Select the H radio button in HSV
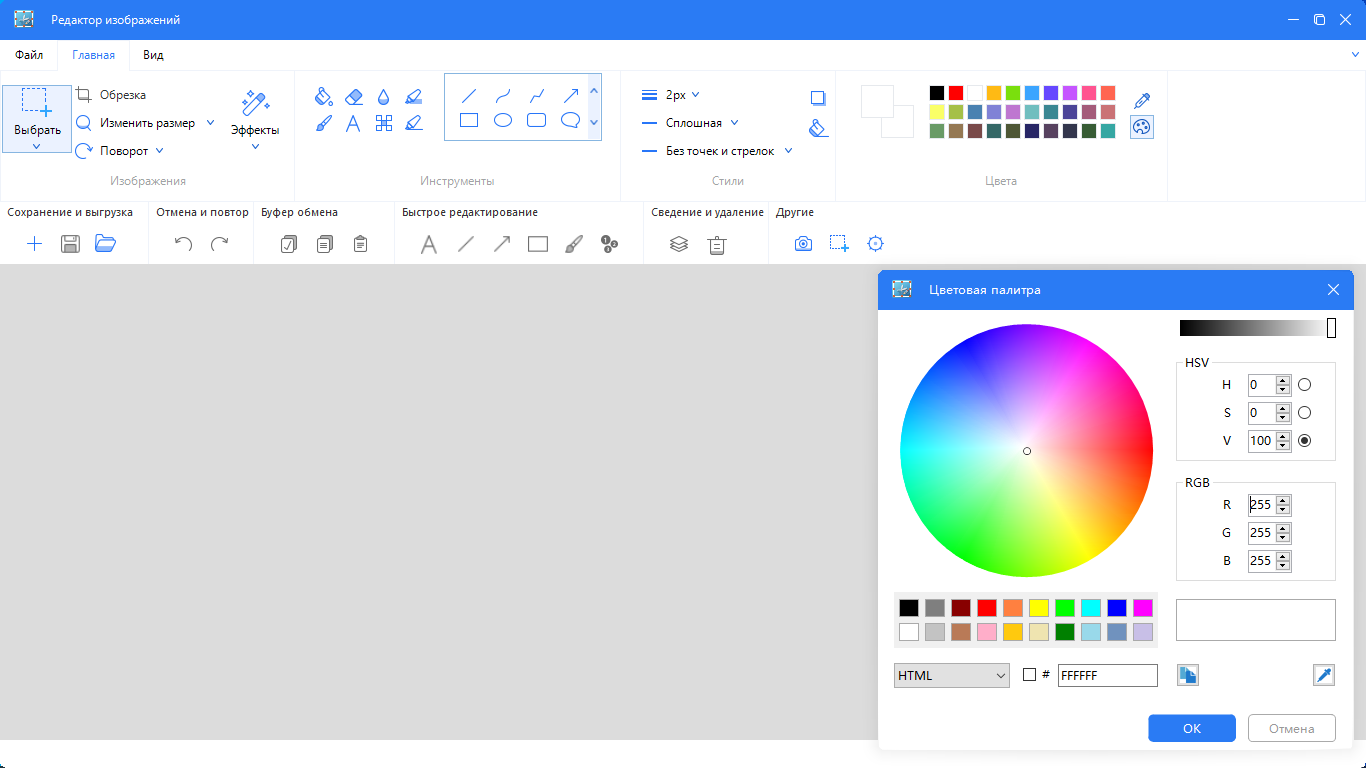This screenshot has width=1366, height=768. coord(1304,384)
